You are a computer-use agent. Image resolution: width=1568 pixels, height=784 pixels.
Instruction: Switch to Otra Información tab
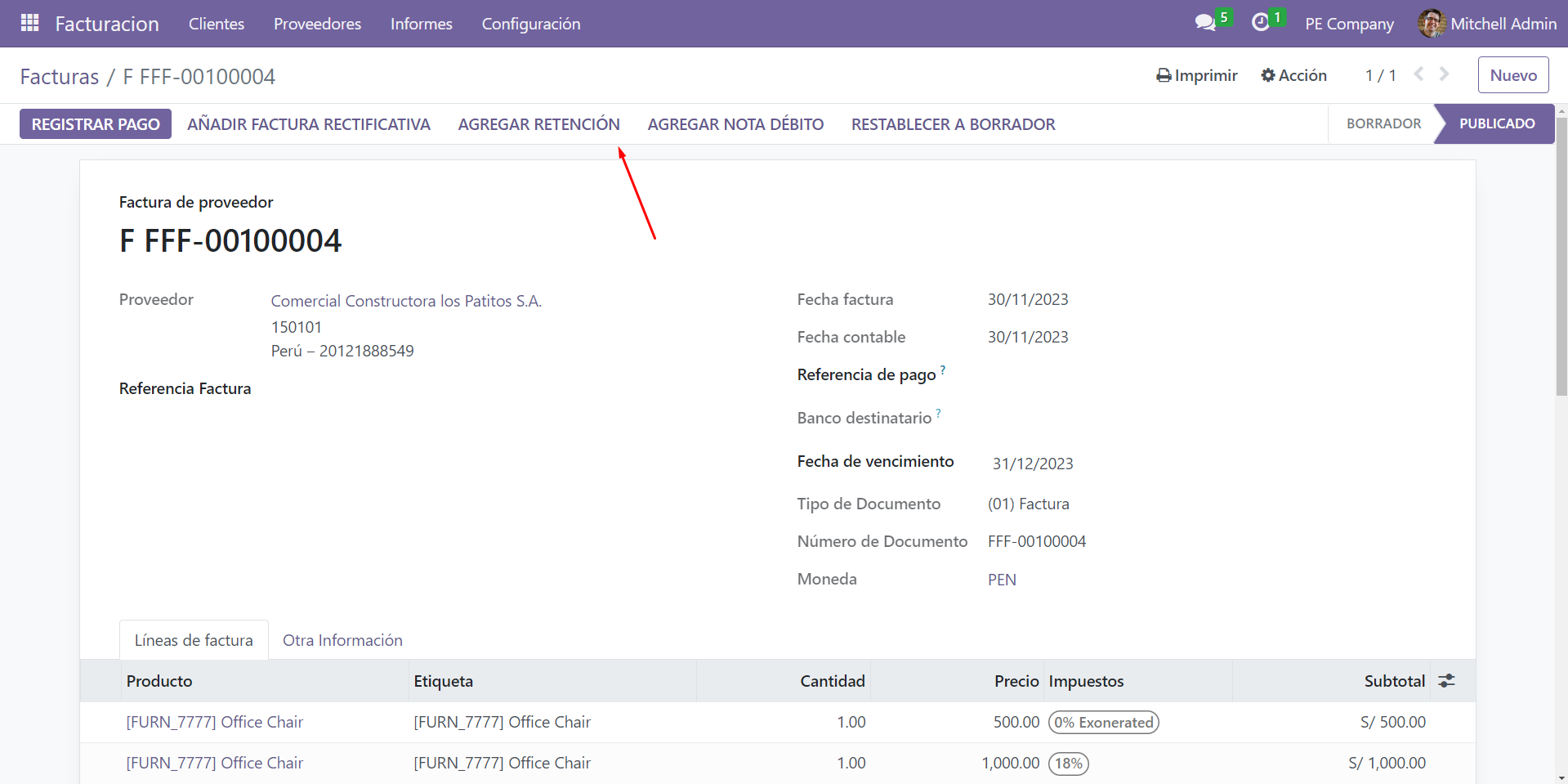point(342,640)
